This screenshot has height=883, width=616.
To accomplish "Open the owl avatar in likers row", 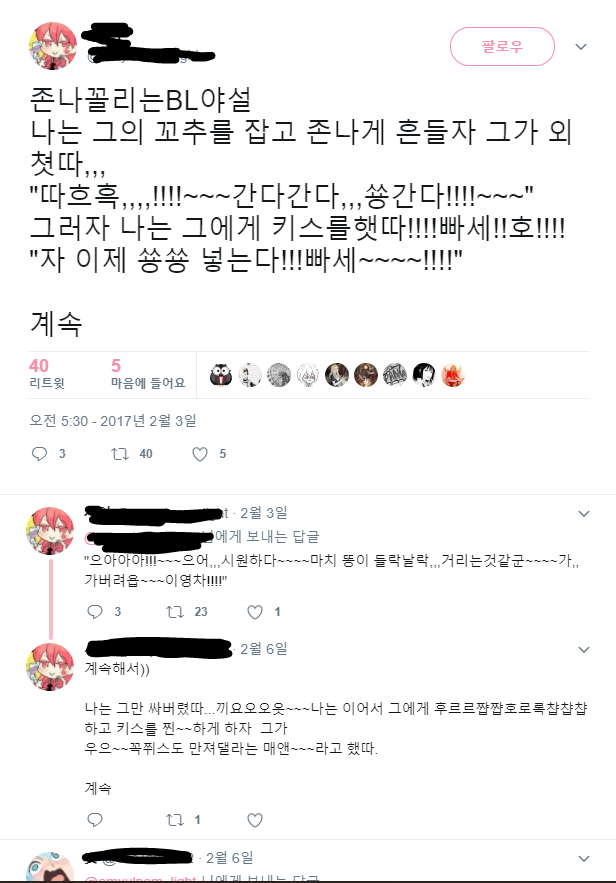I will coord(221,375).
